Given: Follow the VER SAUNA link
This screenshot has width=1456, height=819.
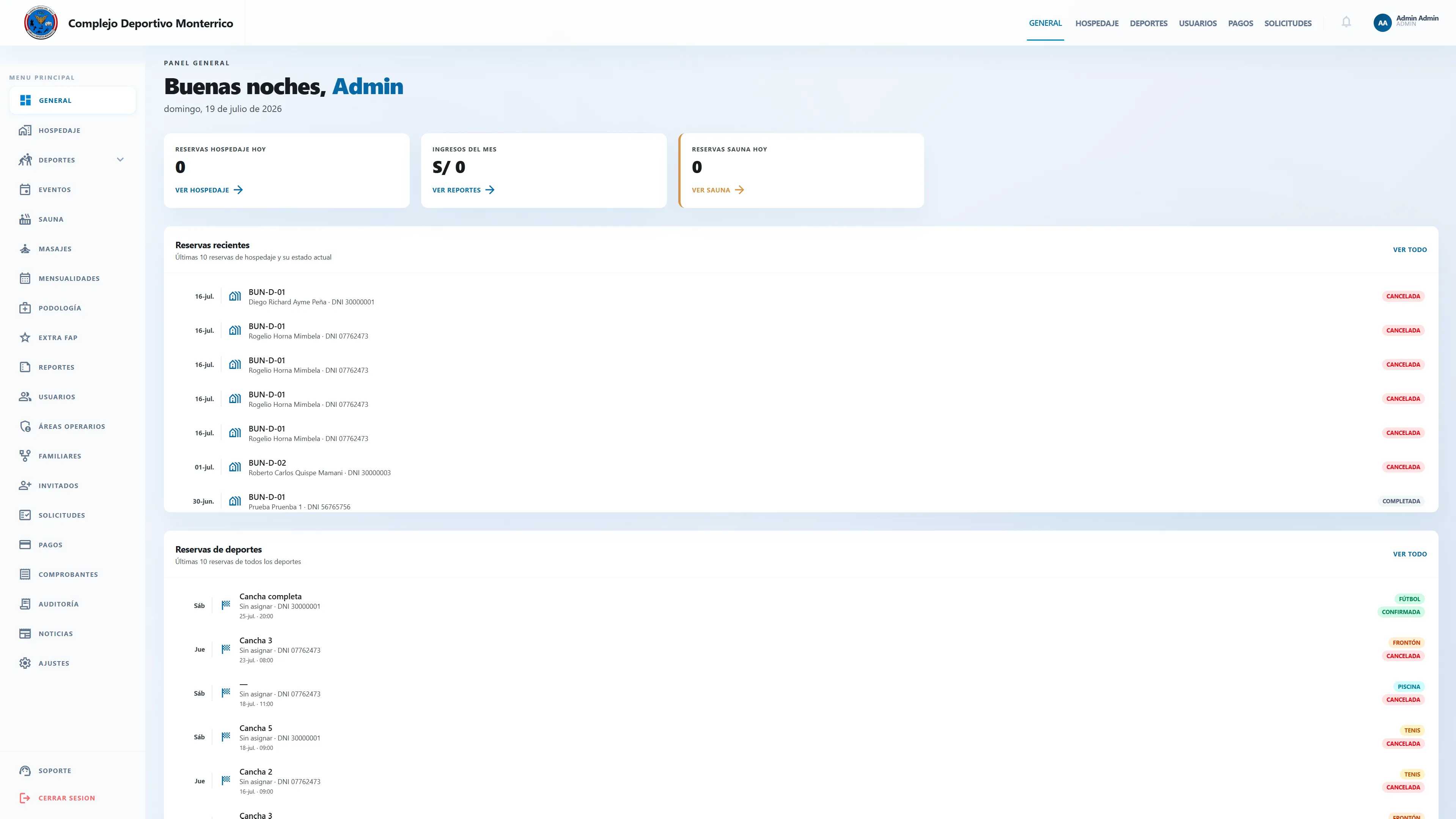Looking at the screenshot, I should (718, 190).
